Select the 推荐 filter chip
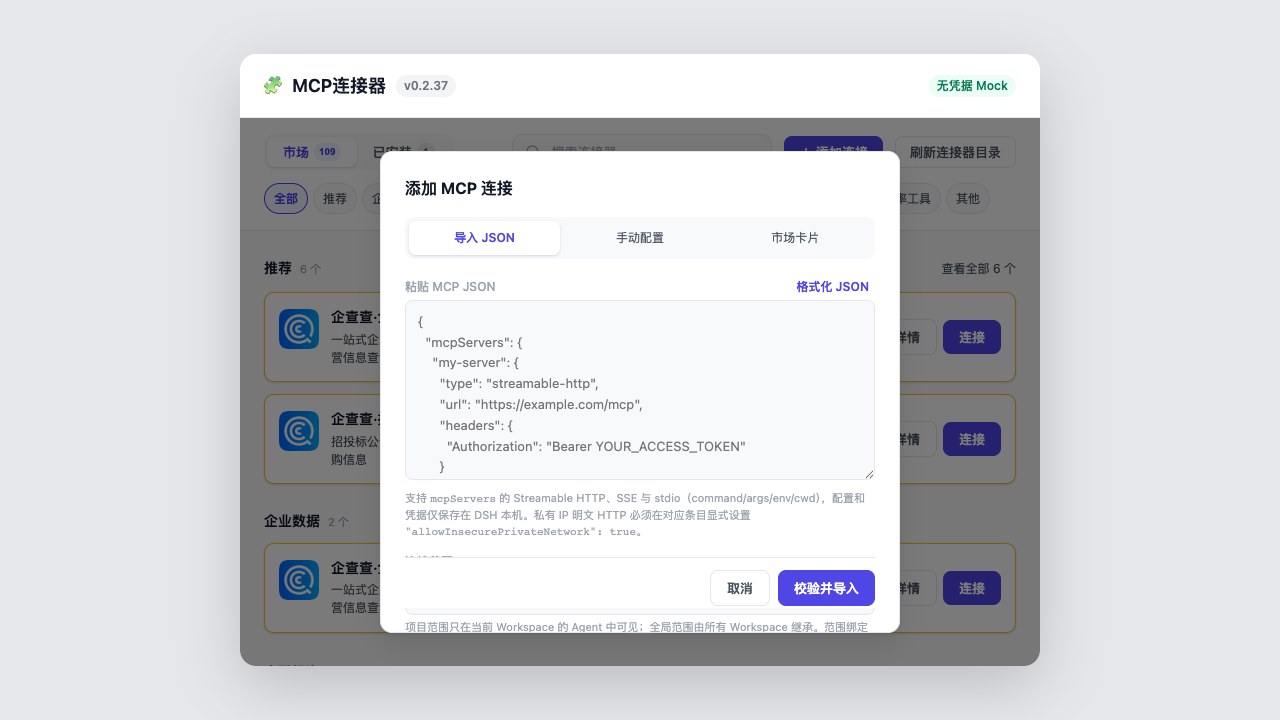The height and width of the screenshot is (720, 1280). pos(335,199)
